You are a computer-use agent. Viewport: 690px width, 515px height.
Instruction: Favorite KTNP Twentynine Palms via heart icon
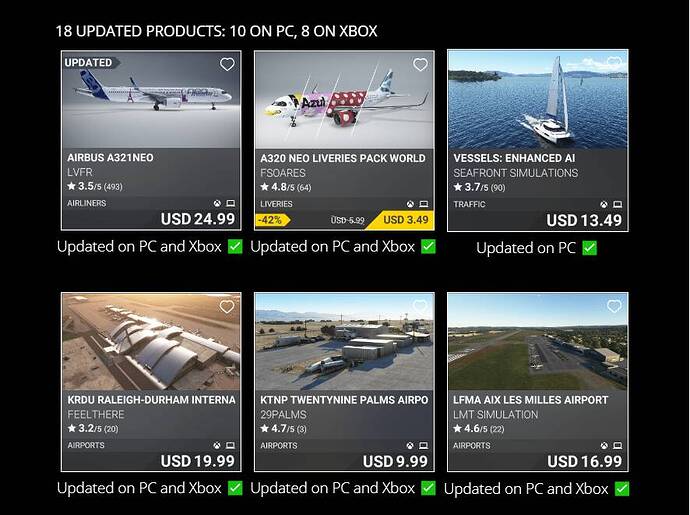pyautogui.click(x=420, y=305)
